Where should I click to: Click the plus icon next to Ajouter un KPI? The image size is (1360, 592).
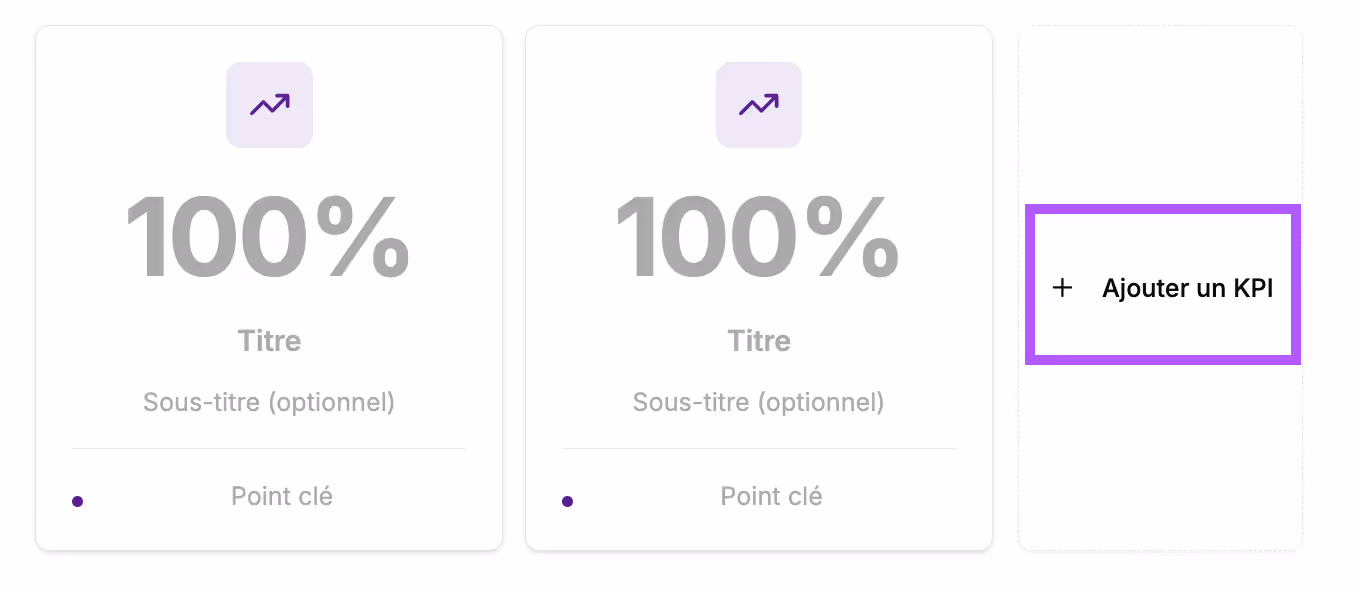click(x=1061, y=288)
